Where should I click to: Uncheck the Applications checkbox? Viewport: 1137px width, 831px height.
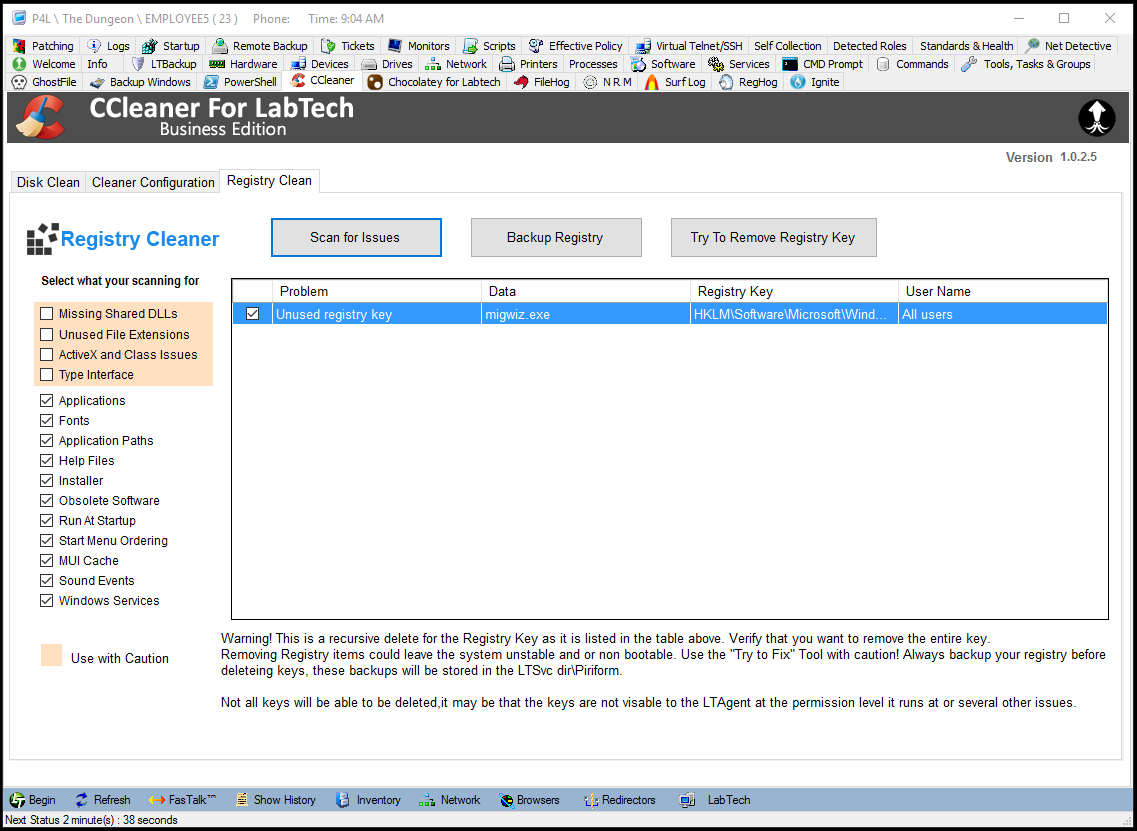click(x=47, y=400)
